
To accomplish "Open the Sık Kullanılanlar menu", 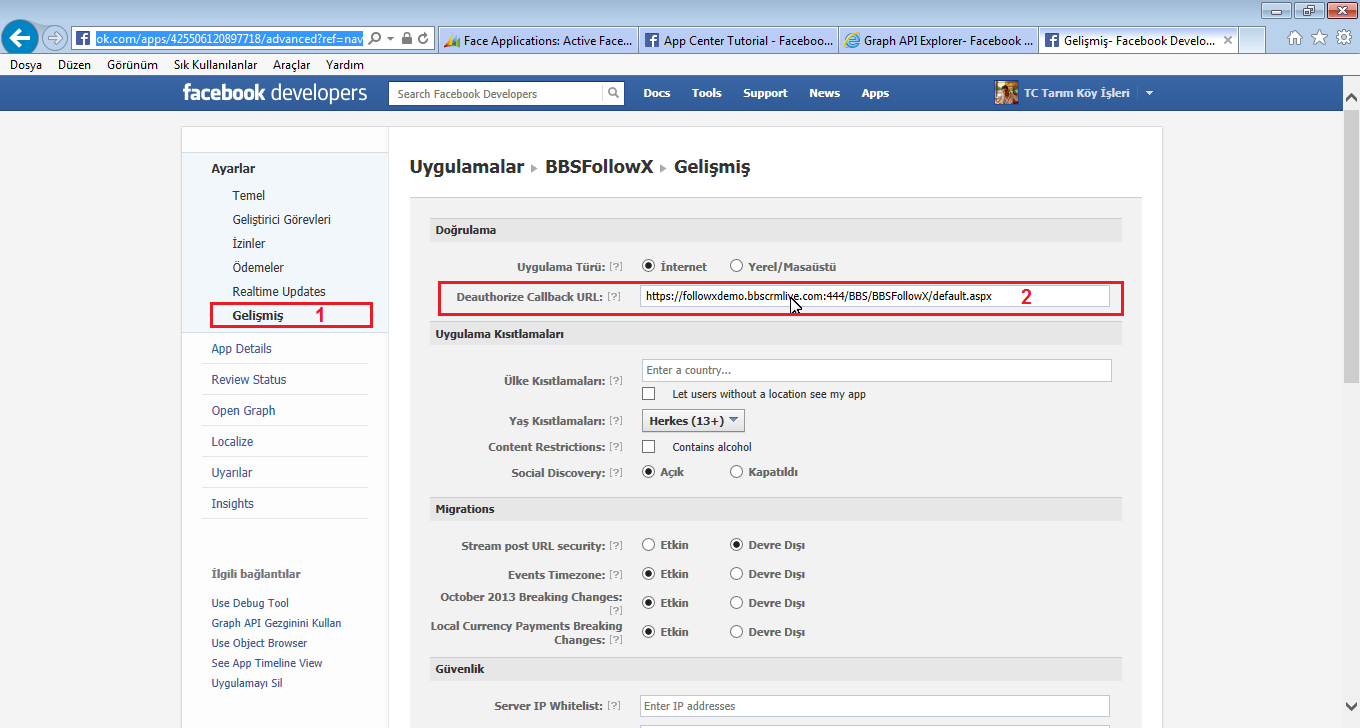I will 215,65.
